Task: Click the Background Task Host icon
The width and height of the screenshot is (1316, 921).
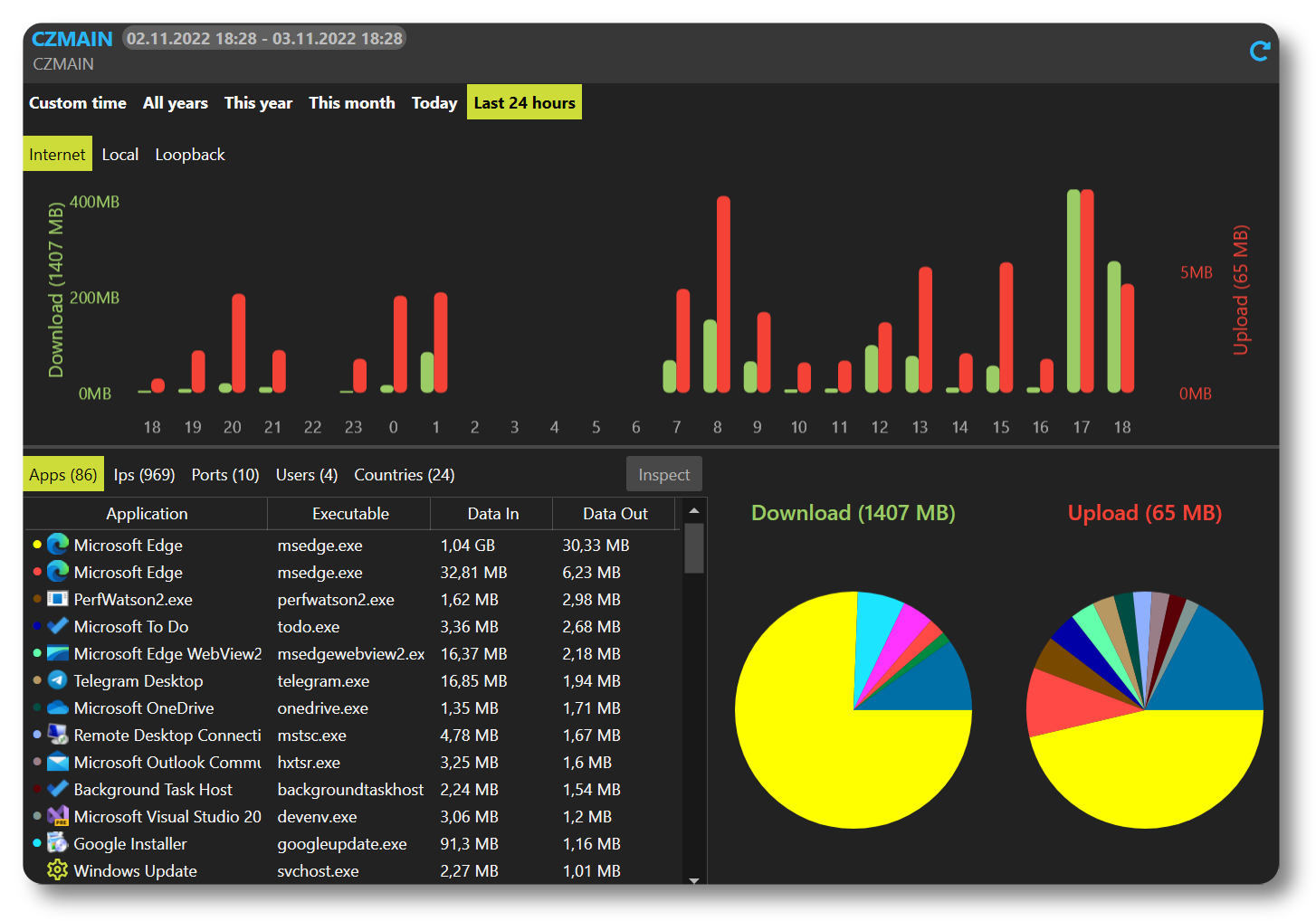Action: 58,789
